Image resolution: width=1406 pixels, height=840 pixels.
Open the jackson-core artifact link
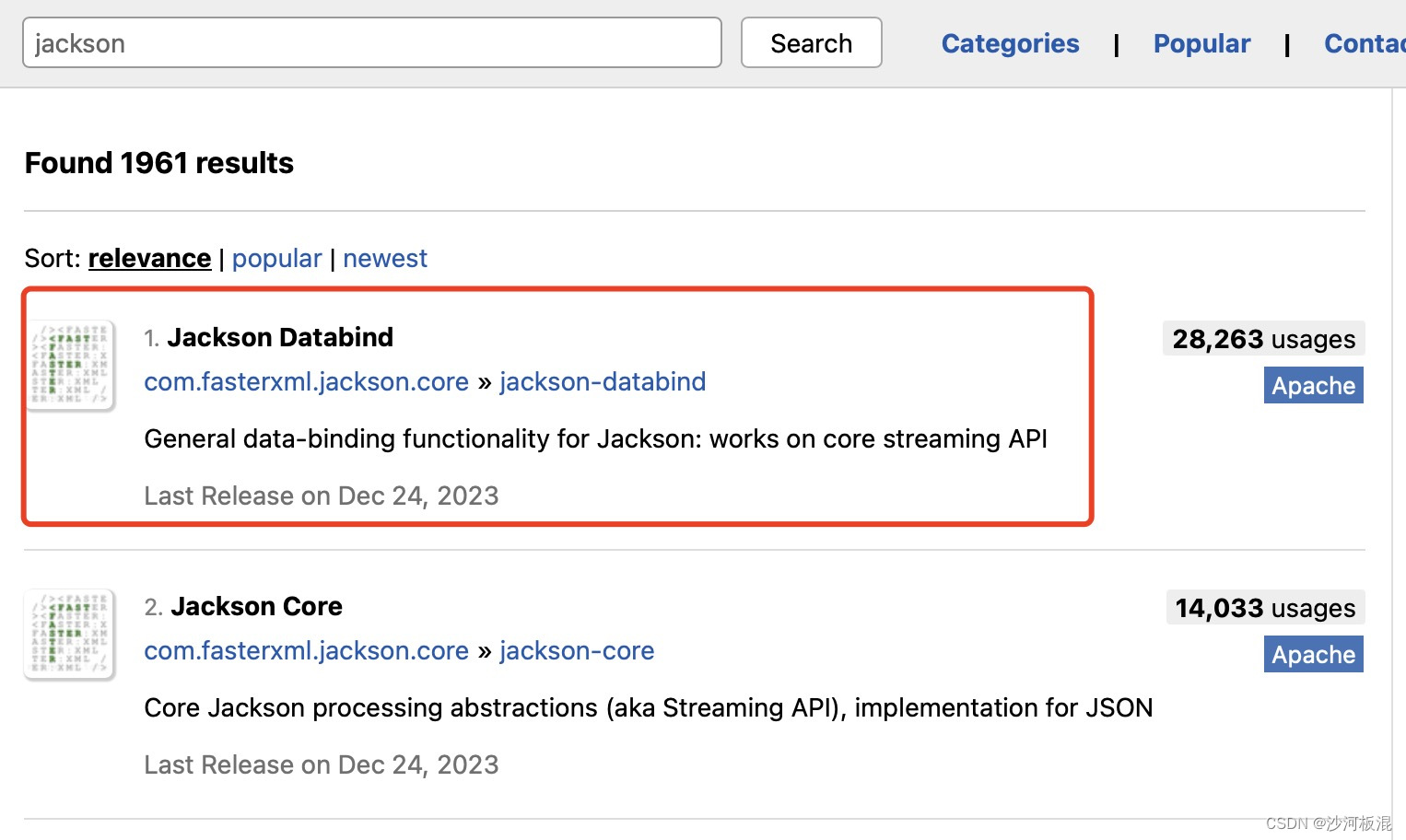click(x=576, y=650)
